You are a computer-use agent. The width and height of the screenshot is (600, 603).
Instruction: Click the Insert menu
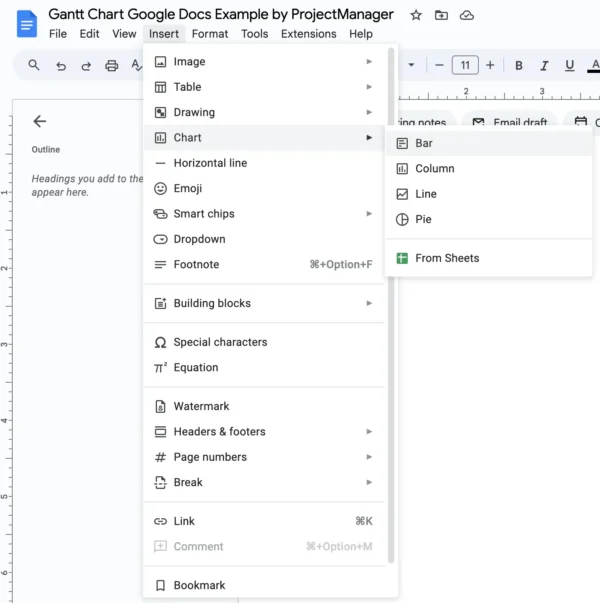pos(164,34)
